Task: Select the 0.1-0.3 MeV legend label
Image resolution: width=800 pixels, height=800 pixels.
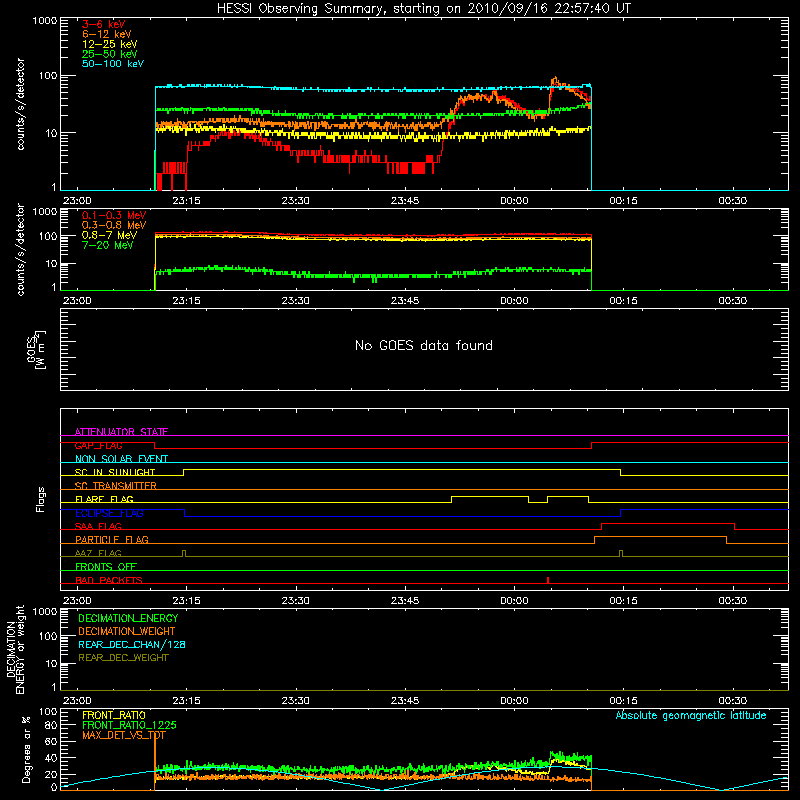Action: (114, 215)
